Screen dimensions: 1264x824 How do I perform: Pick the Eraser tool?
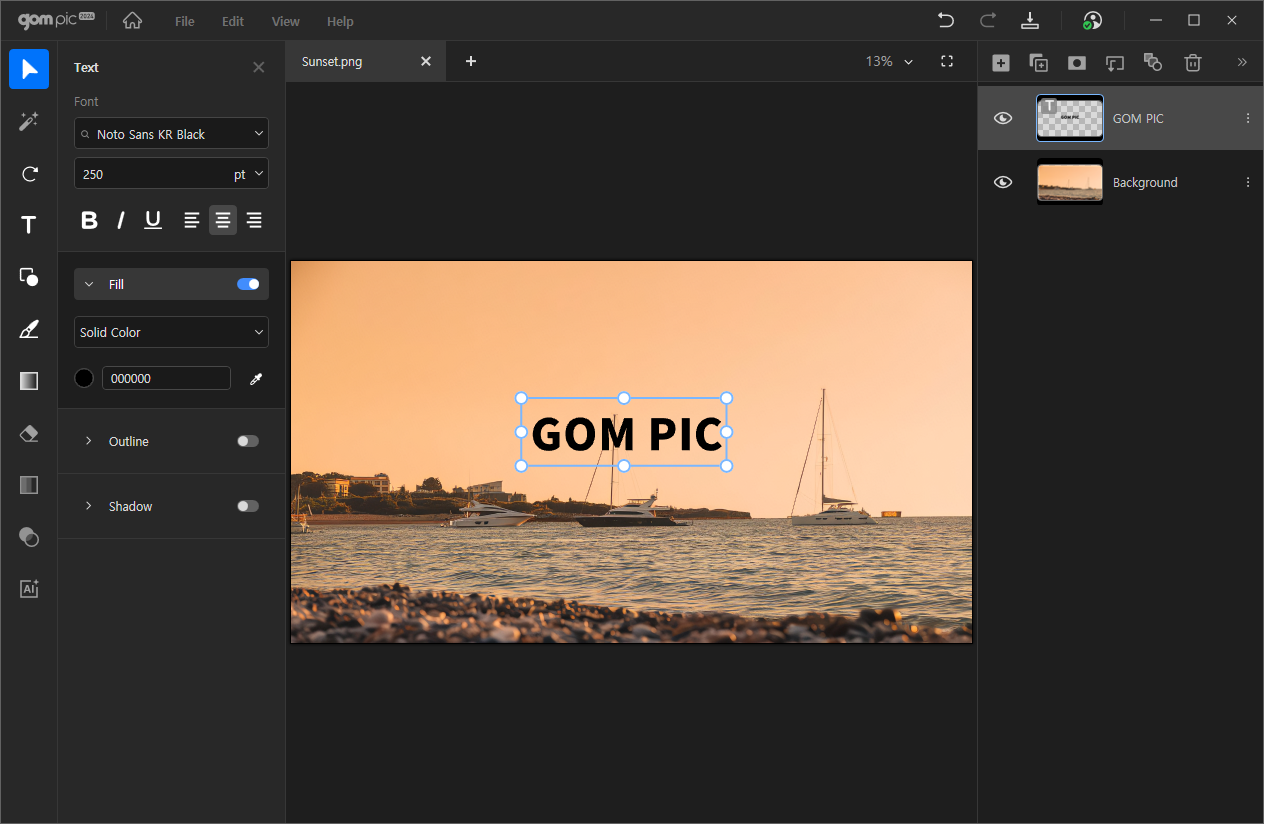[x=29, y=433]
